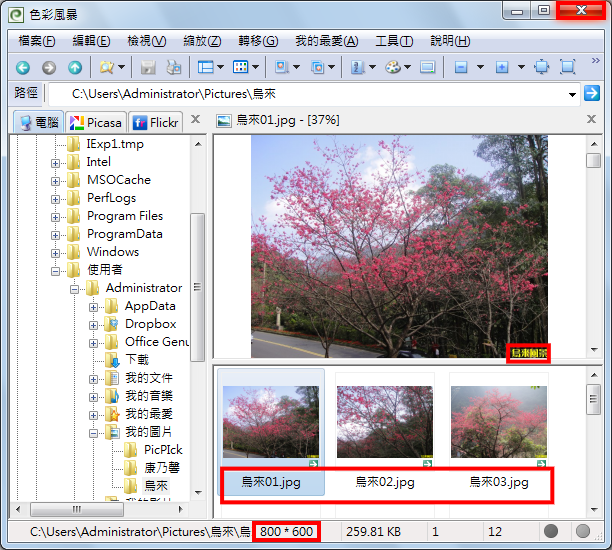Open the folder search icon dropdown arrow
612x550 pixels.
click(121, 67)
